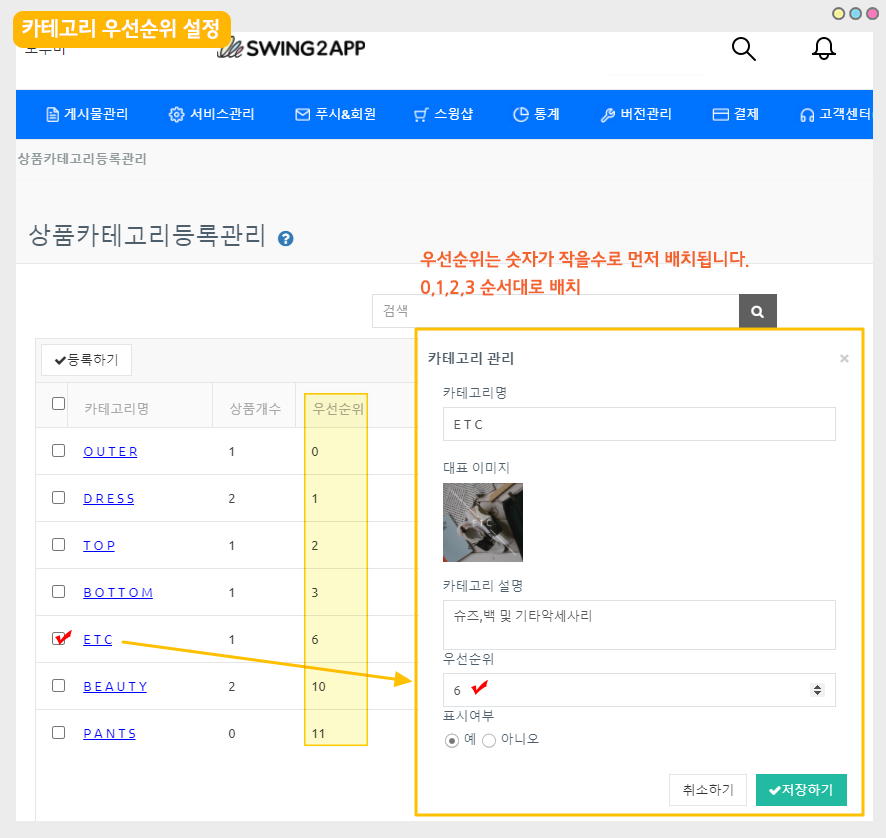Open 서비스관리 menu with gear icon
Screen dimensions: 886x838
coord(212,114)
